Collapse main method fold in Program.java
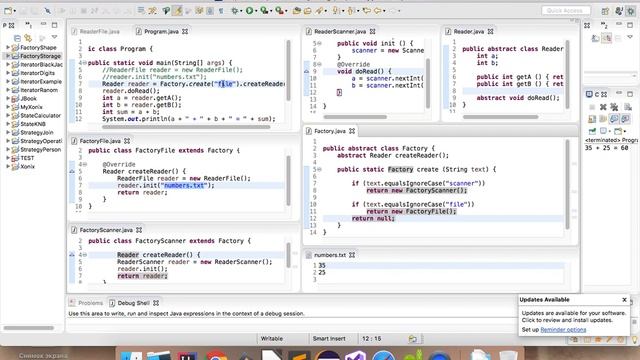 [84, 63]
